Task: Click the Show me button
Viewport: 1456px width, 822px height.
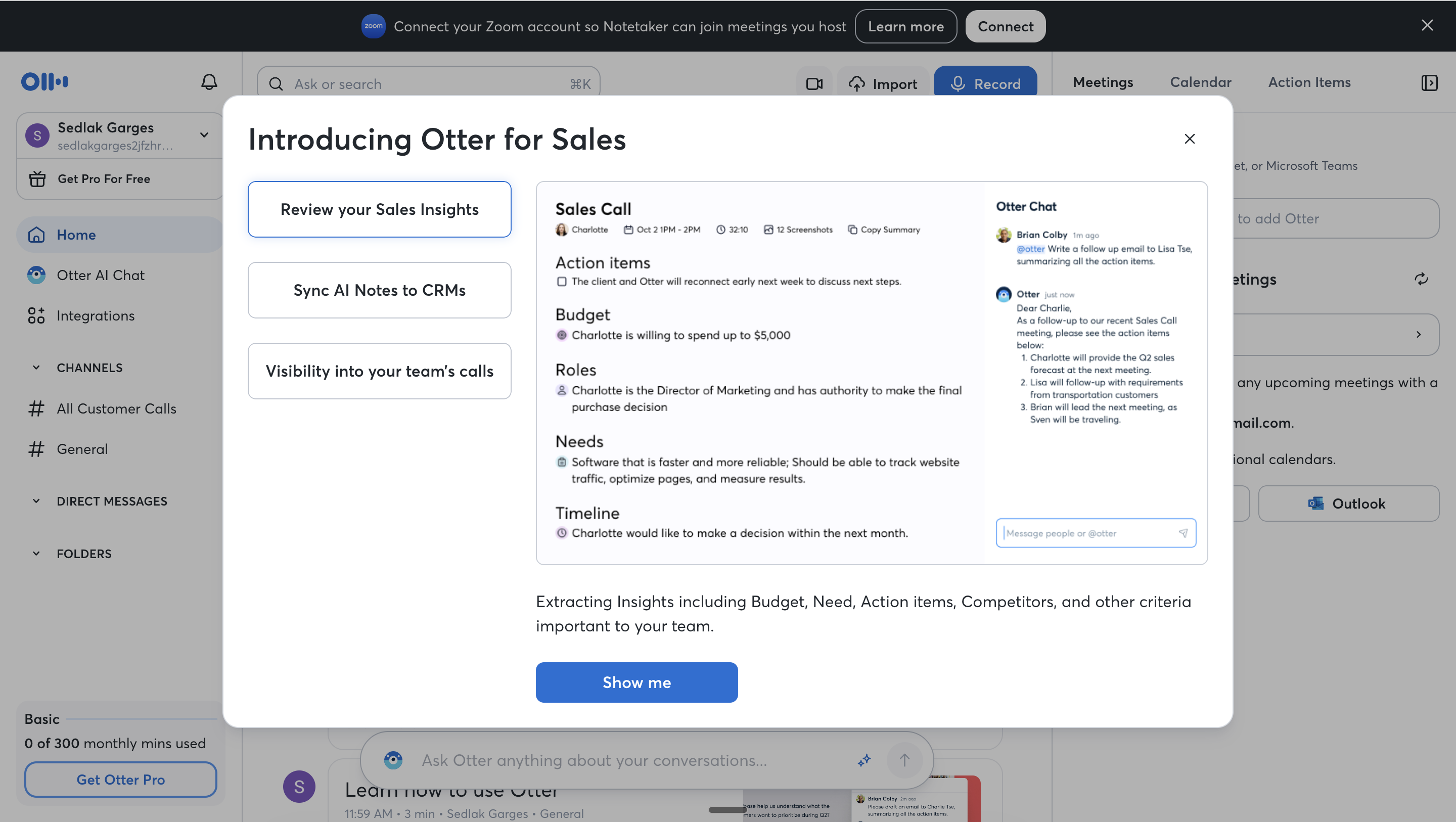Action: tap(636, 682)
